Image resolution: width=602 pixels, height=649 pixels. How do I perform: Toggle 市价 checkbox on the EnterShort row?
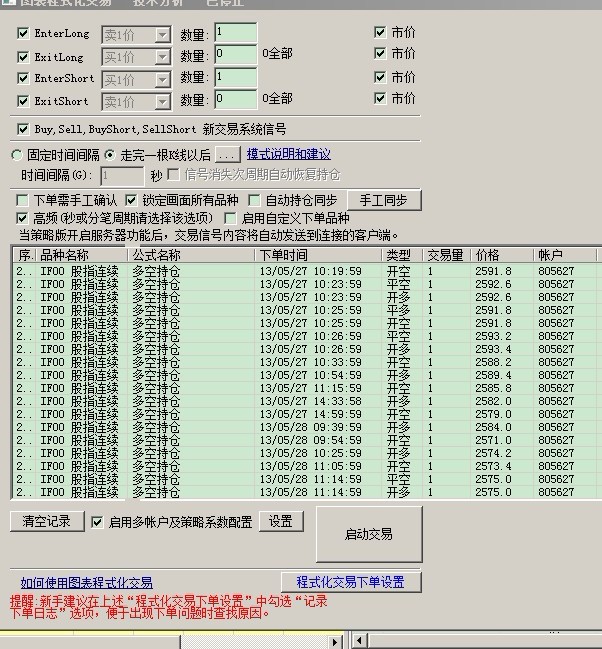(380, 77)
